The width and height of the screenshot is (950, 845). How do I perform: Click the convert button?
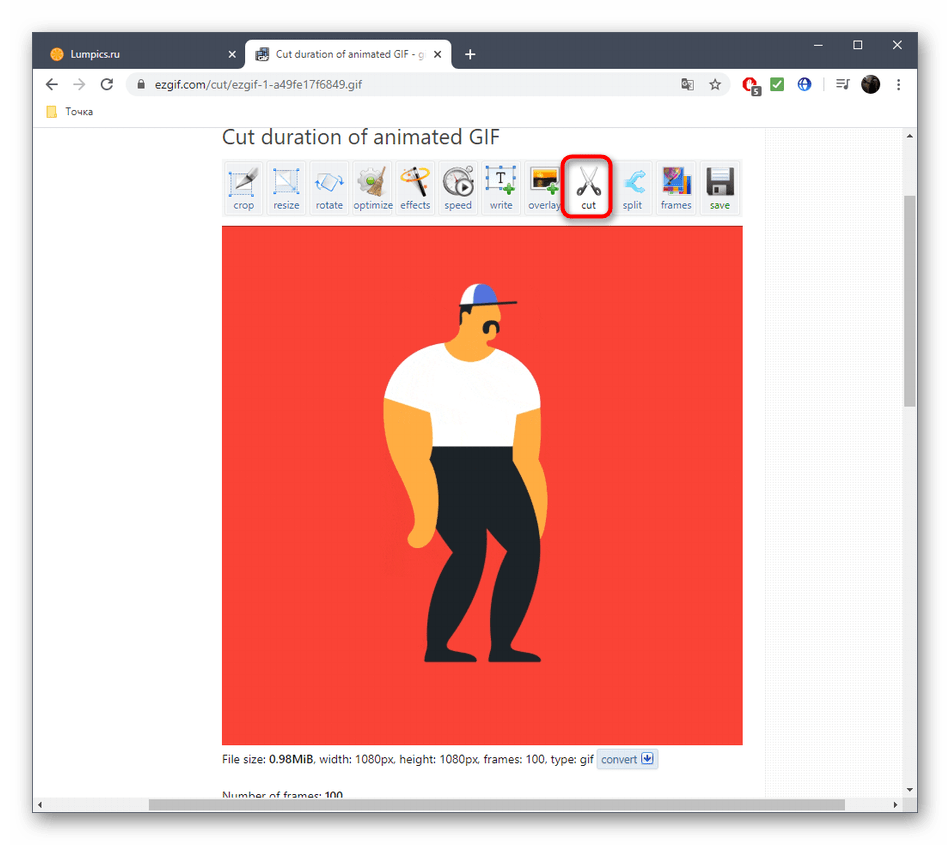click(x=627, y=759)
